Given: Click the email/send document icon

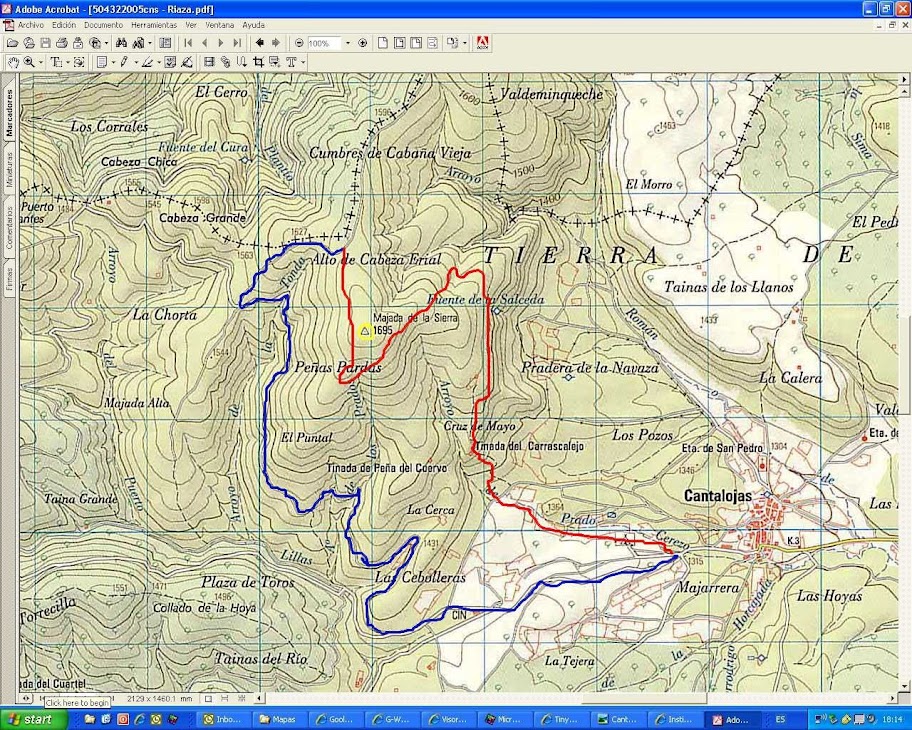Looking at the screenshot, I should tap(78, 43).
